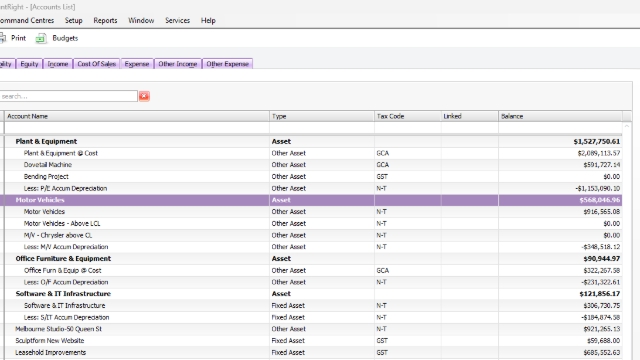Open the Window menu
Screen dimensions: 640x360
tap(141, 20)
